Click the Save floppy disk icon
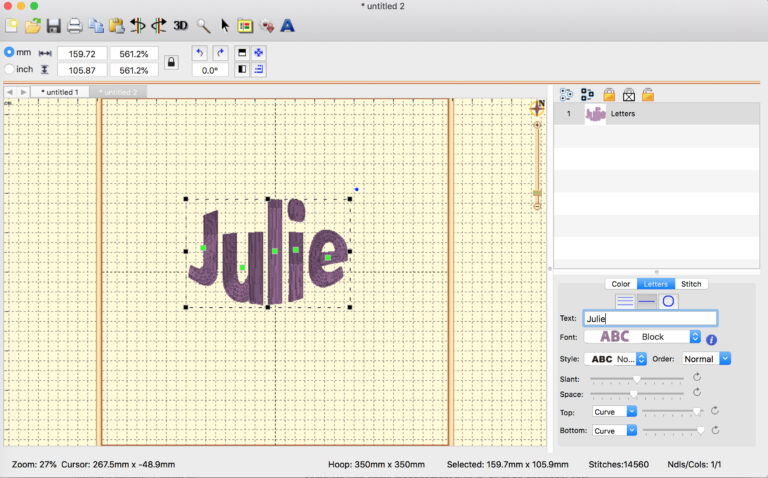Screen dimensions: 768x478 (54, 25)
